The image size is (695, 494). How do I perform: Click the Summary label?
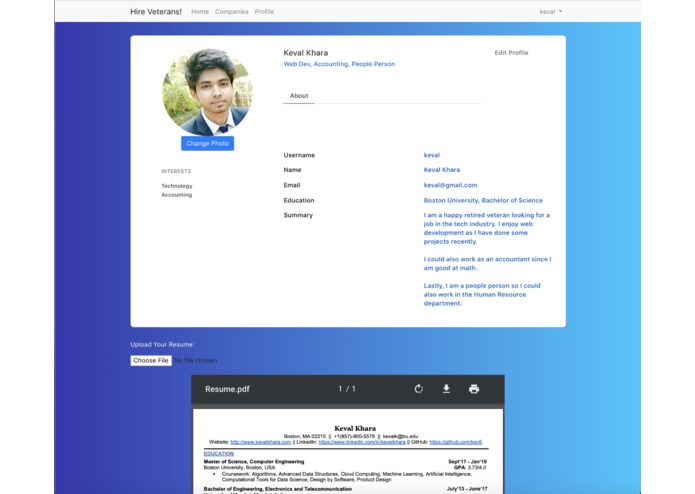pos(298,215)
